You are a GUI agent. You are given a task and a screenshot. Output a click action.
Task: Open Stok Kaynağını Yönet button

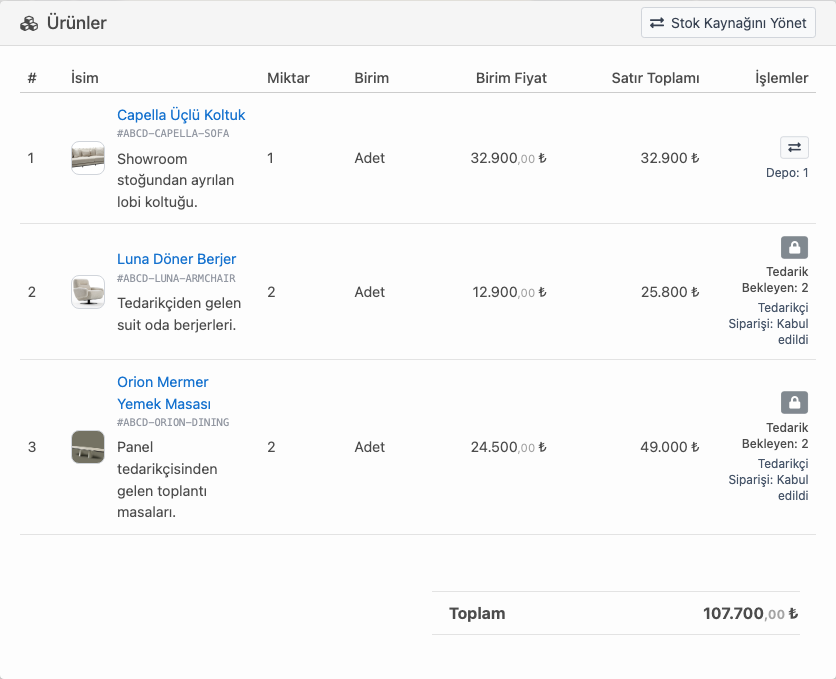[728, 23]
